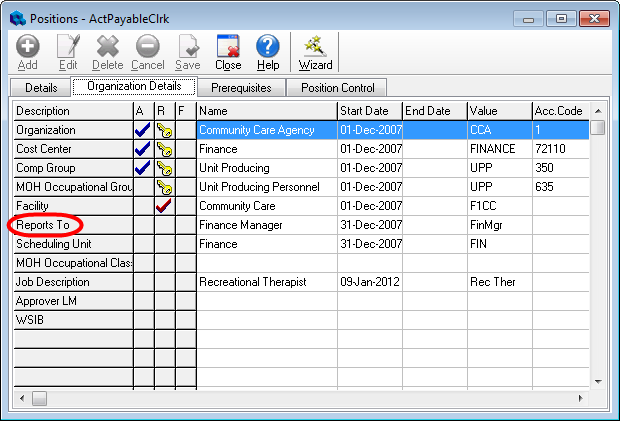Viewport: 620px width, 421px height.
Task: Open Help from the toolbar
Action: pyautogui.click(x=267, y=47)
